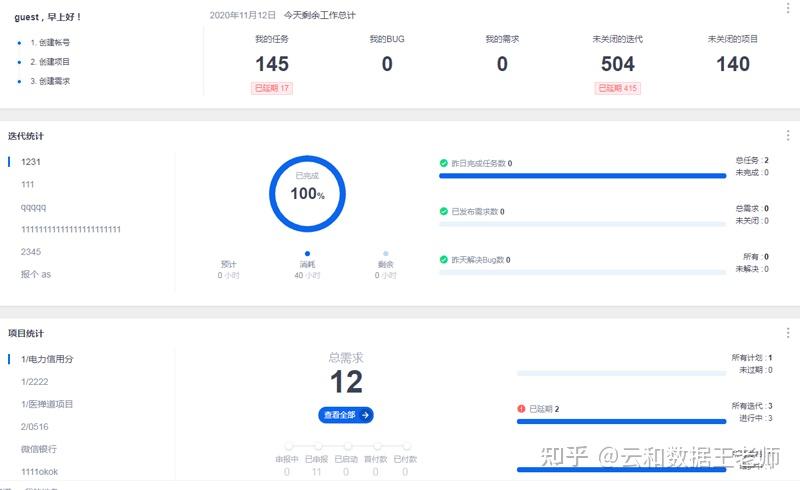This screenshot has height=490, width=800.
Task: Click the green check beside 已发布需求数
Action: (443, 211)
